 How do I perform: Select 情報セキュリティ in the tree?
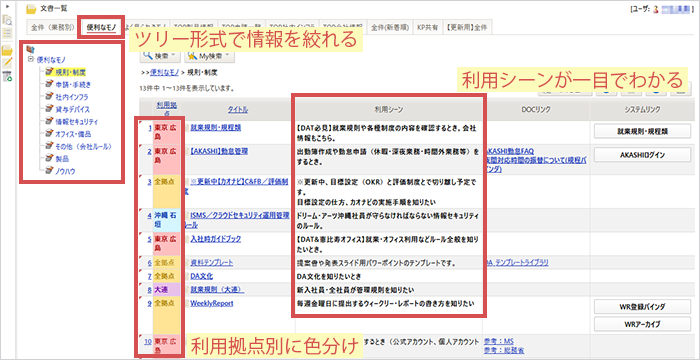click(76, 121)
